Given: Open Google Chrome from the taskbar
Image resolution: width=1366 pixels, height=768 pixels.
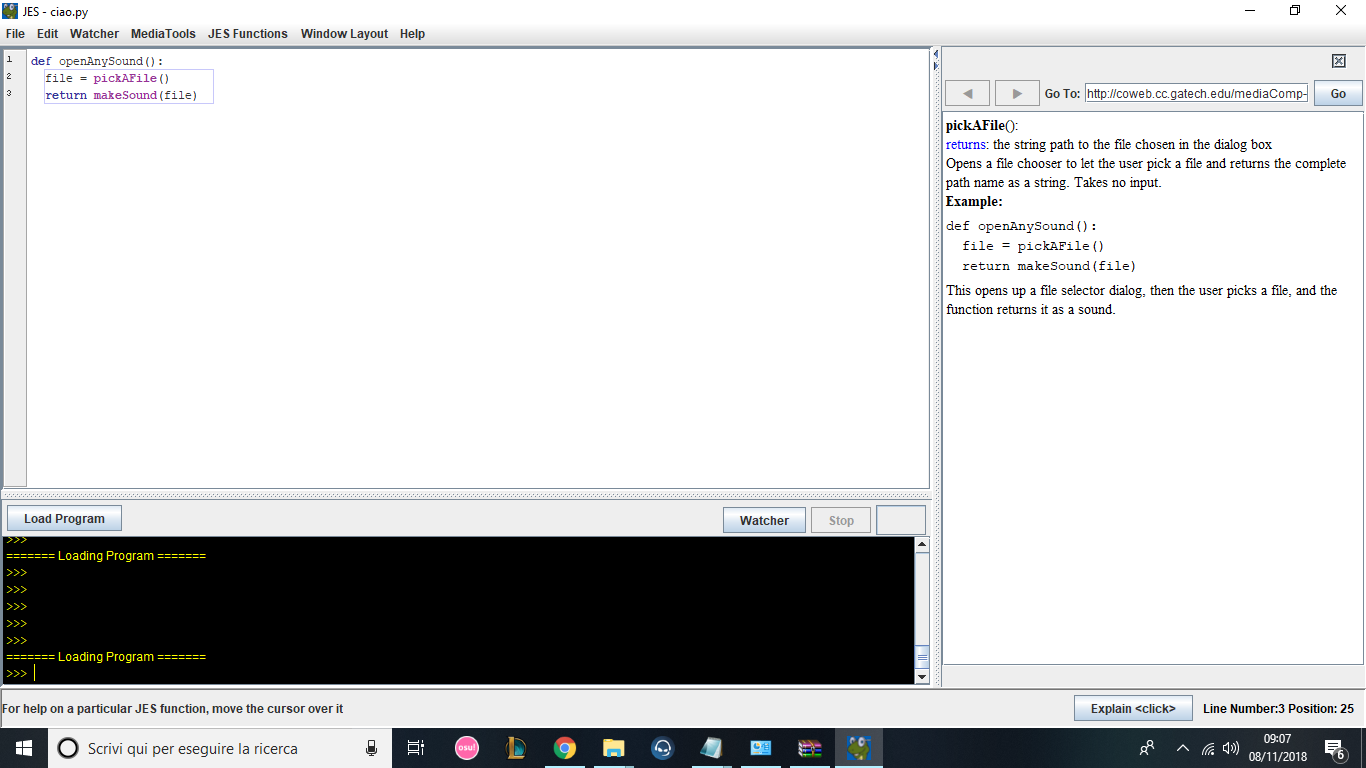Looking at the screenshot, I should [565, 748].
